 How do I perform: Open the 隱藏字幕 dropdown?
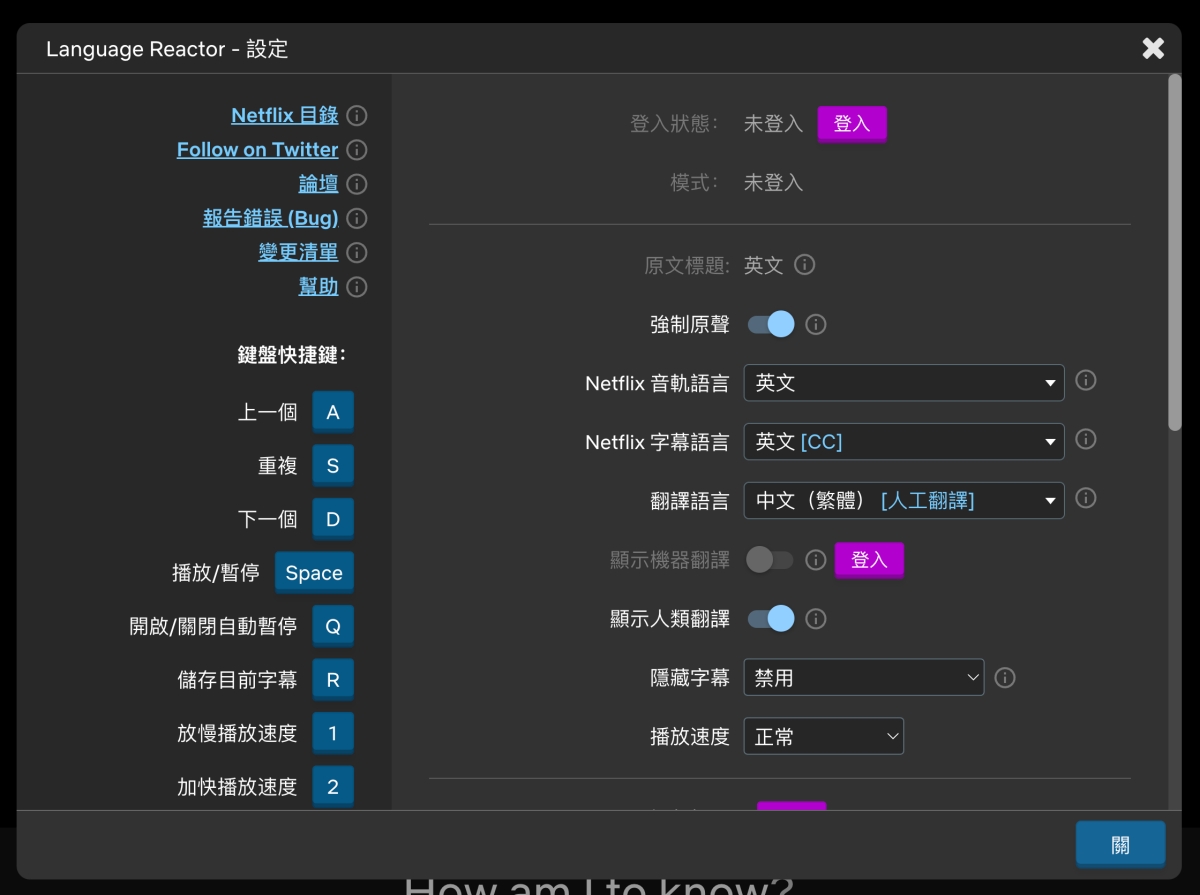point(864,678)
